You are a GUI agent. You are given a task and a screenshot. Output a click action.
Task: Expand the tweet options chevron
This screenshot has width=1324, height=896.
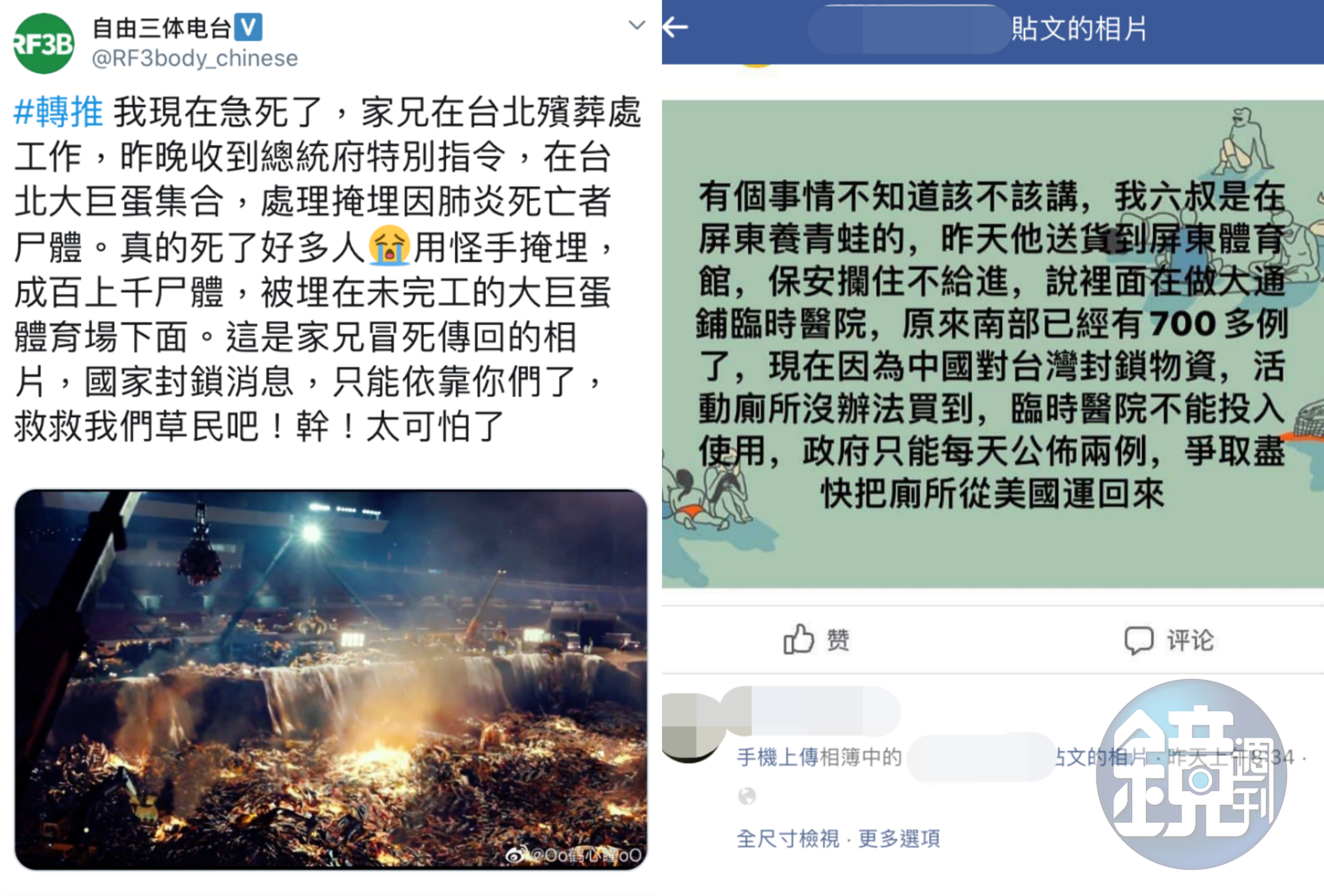pos(636,25)
